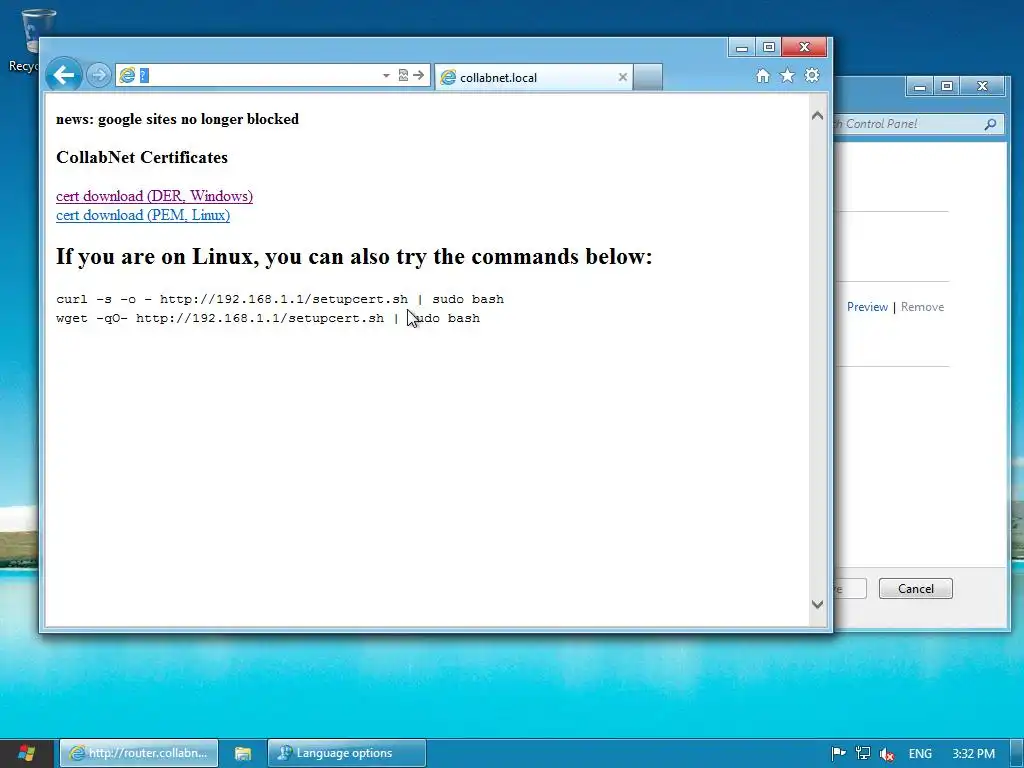This screenshot has height=768, width=1024.
Task: Click the Recycle Bin desktop icon
Action: tap(30, 40)
